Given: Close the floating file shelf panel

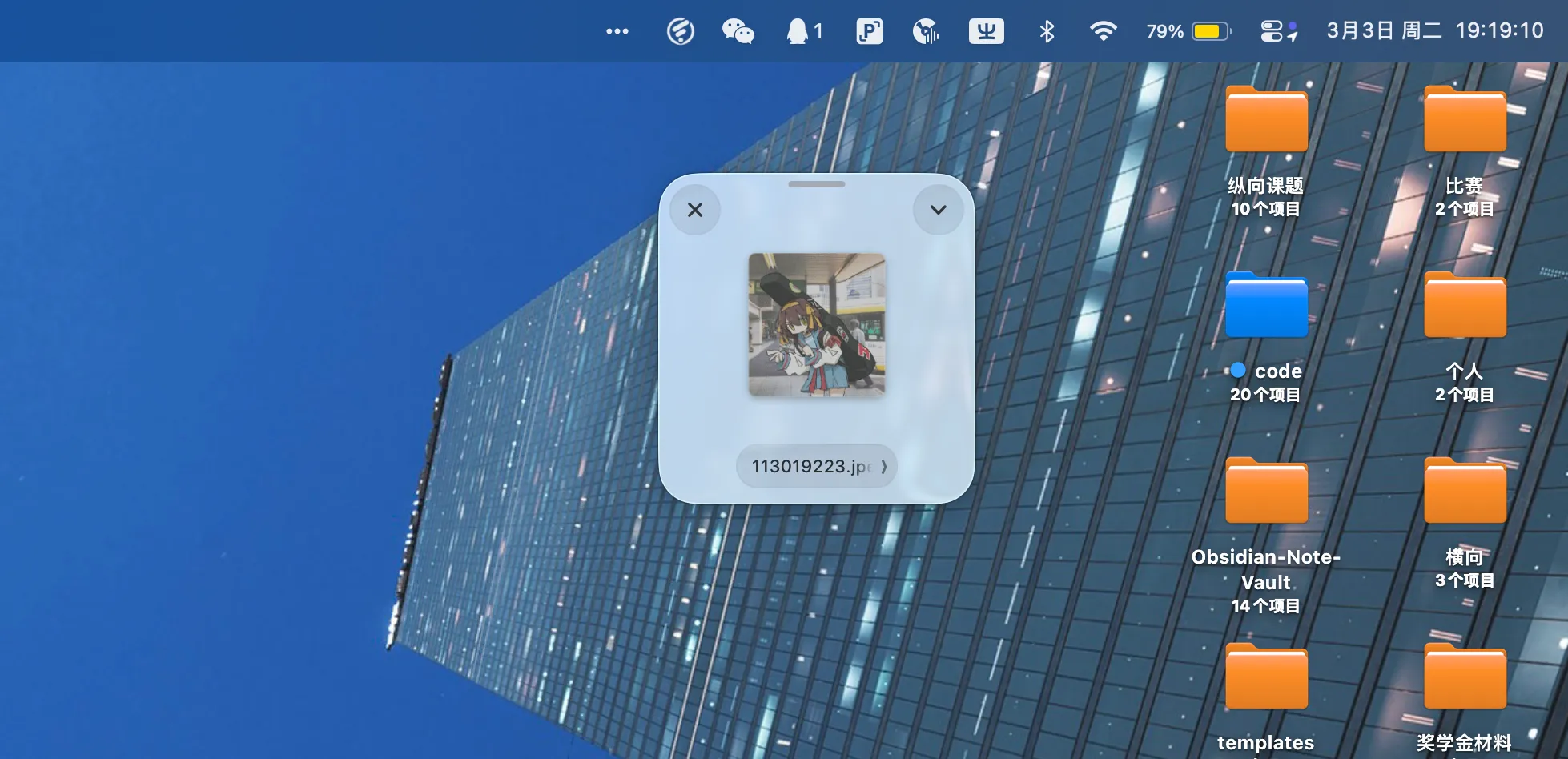Looking at the screenshot, I should 695,210.
